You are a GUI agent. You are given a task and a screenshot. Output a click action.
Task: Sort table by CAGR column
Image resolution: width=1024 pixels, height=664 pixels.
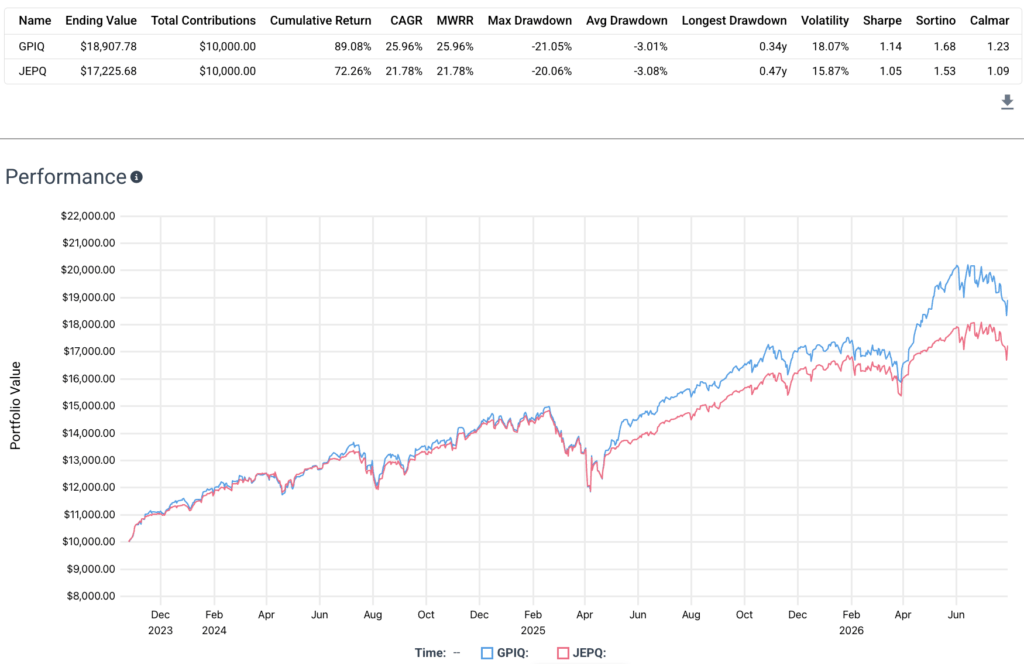(406, 20)
